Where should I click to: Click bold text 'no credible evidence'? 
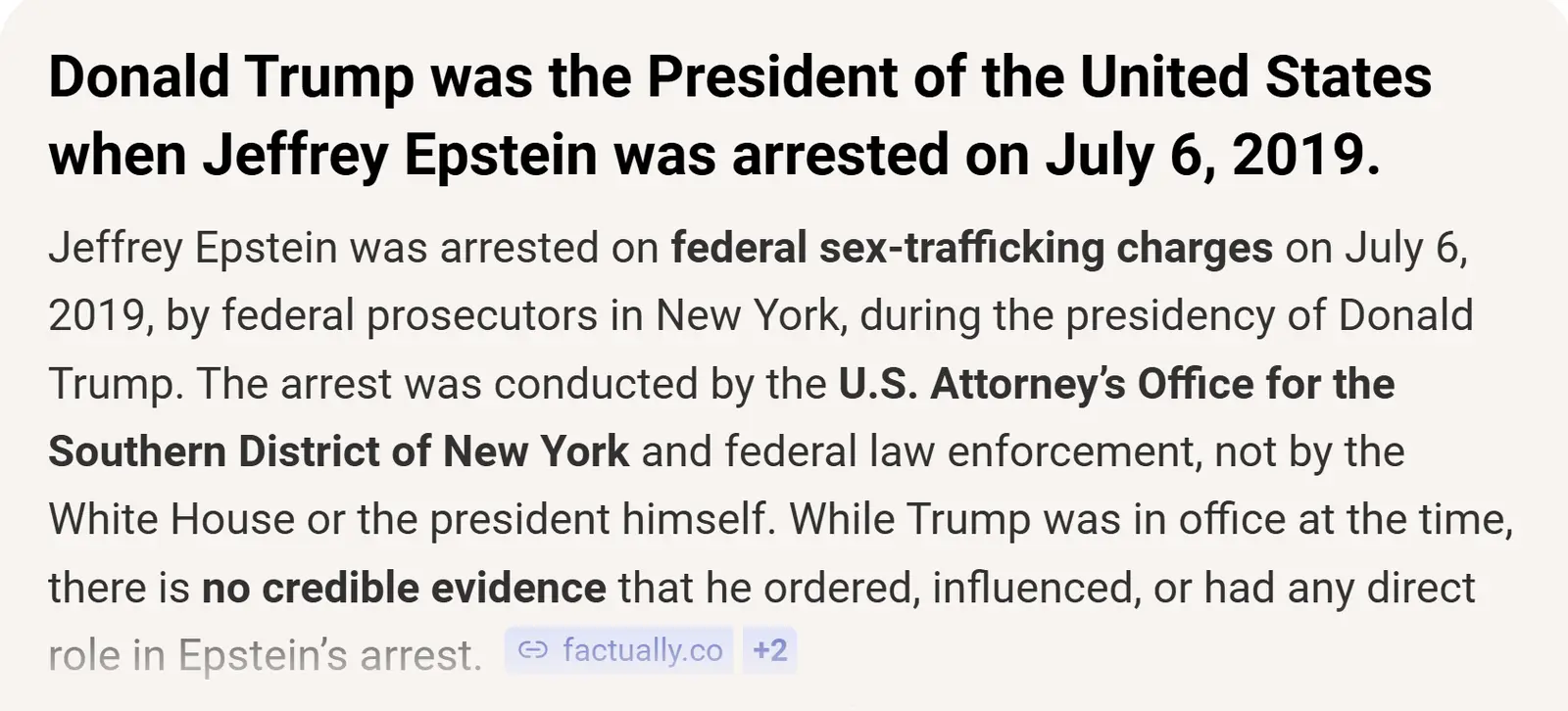click(404, 588)
